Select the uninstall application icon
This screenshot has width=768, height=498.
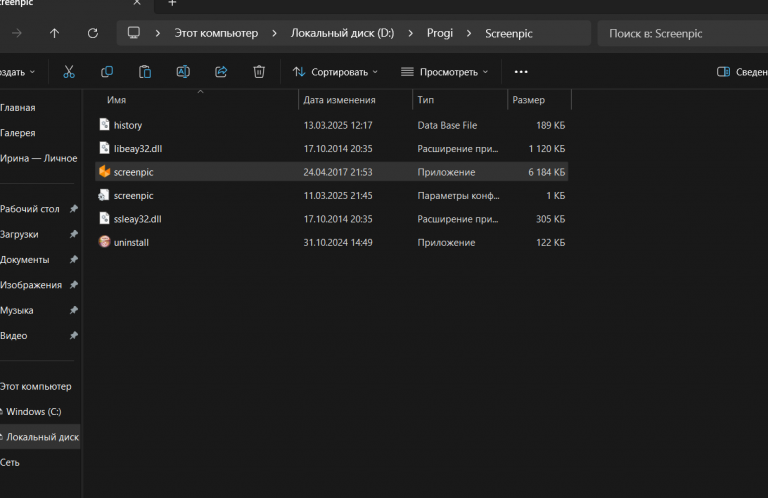click(104, 242)
